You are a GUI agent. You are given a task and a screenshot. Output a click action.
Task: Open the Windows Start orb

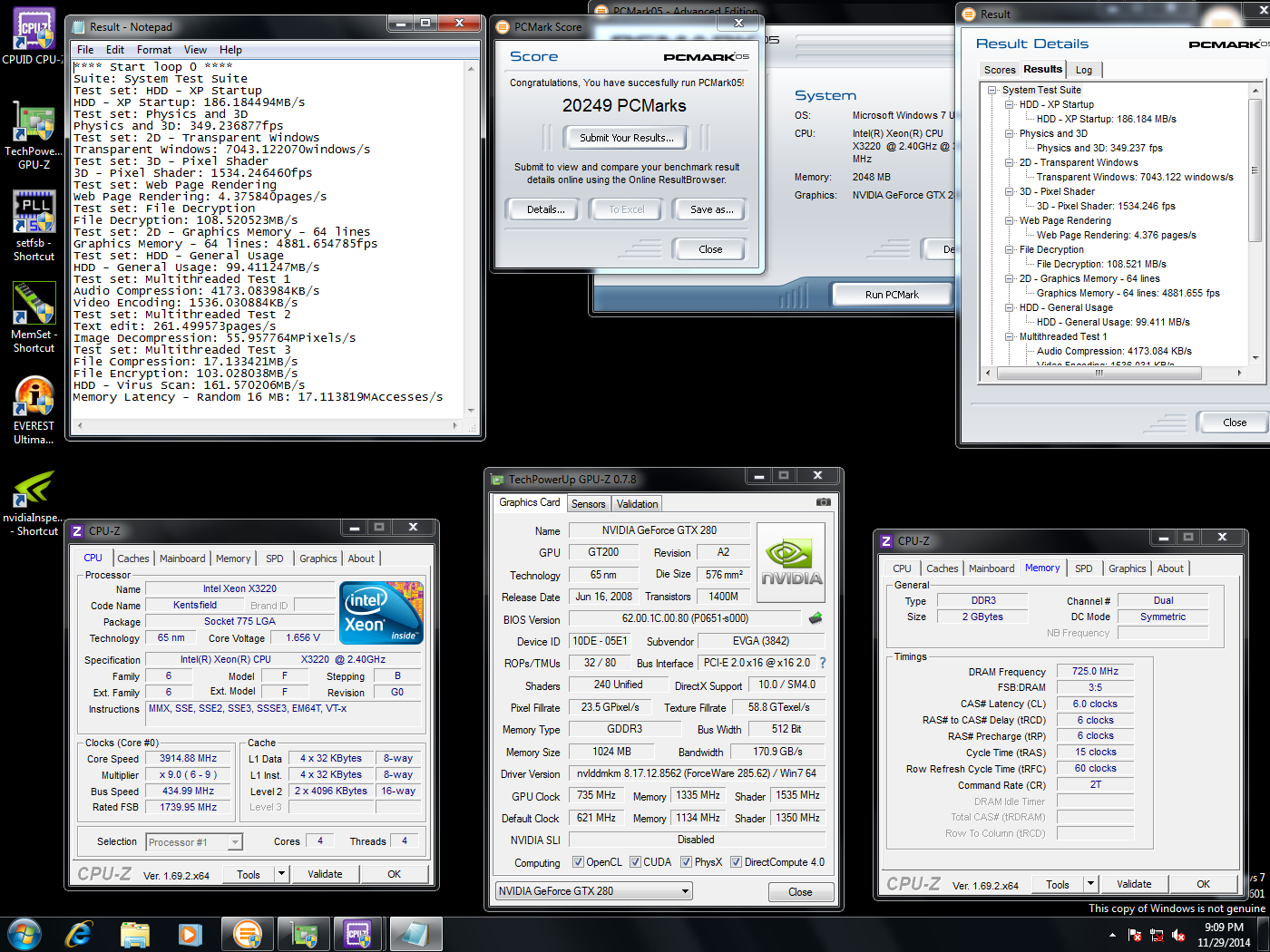[x=24, y=934]
